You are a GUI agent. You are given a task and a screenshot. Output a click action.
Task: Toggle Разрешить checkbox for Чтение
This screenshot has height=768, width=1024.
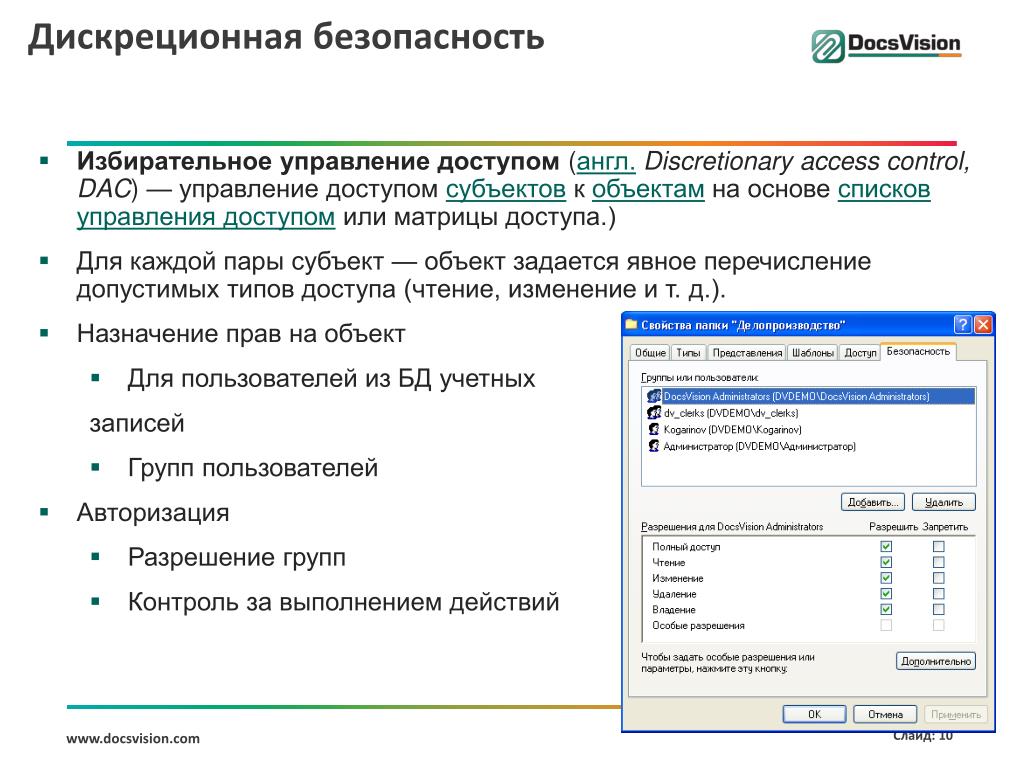(x=886, y=562)
